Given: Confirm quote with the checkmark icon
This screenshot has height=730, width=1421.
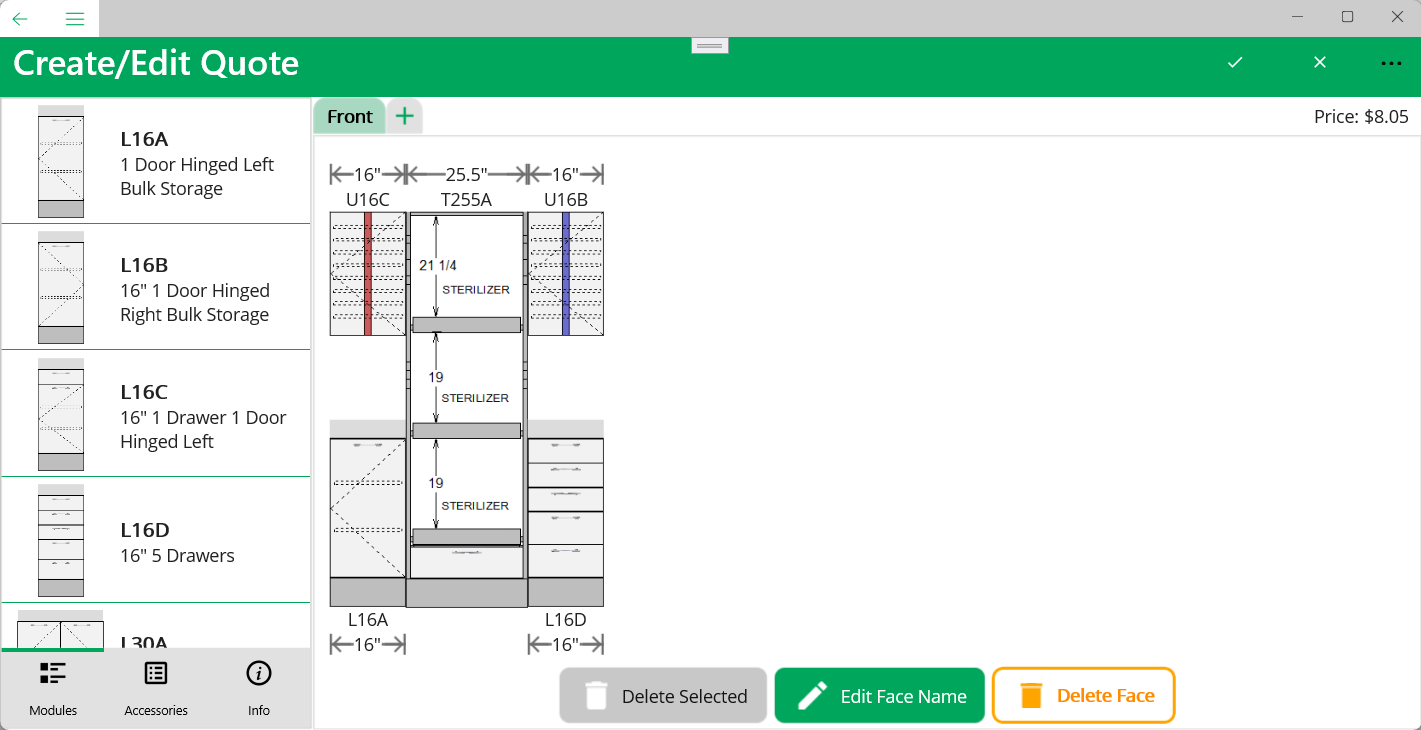Looking at the screenshot, I should click(x=1235, y=62).
